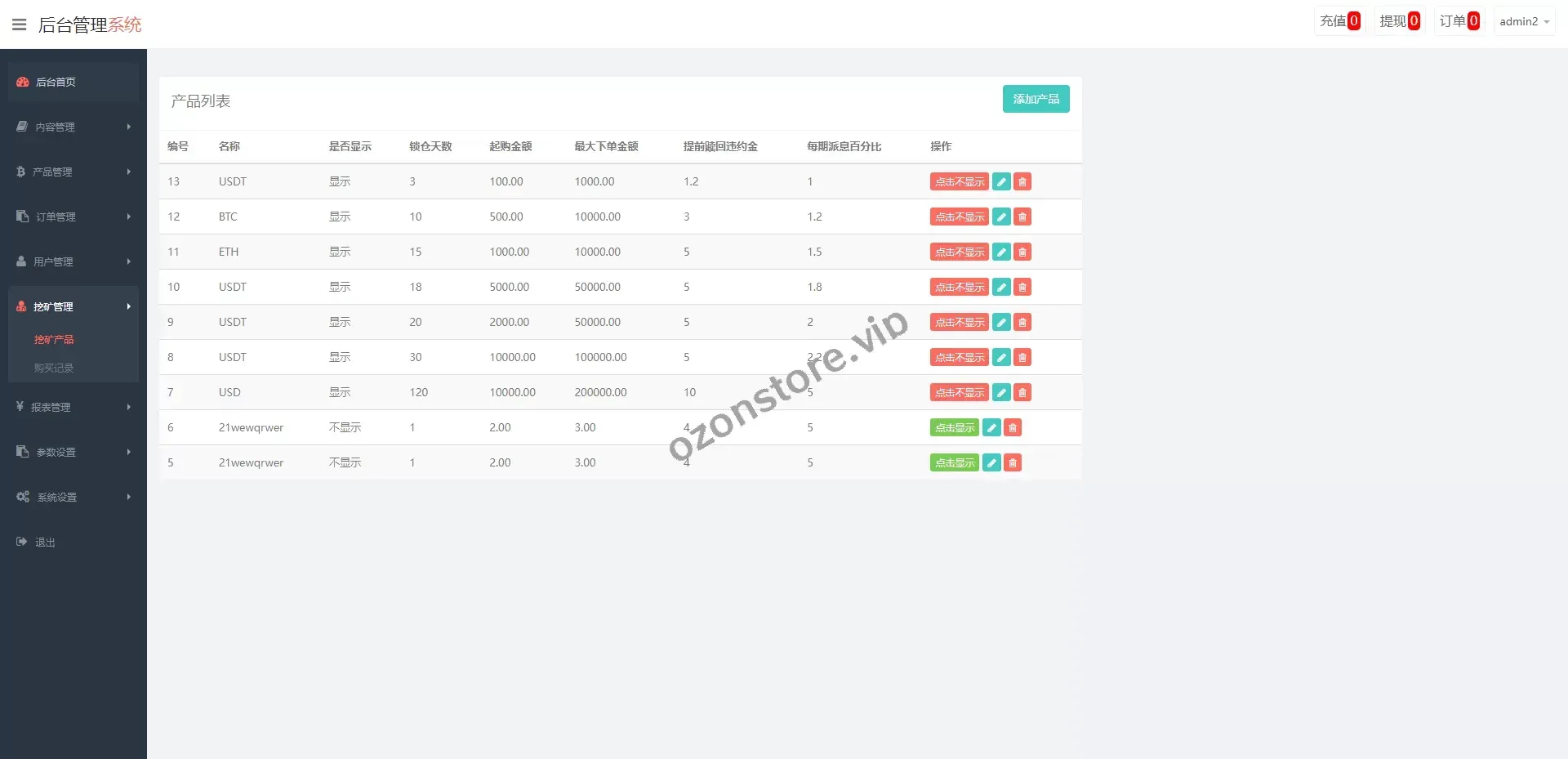Click the edit icon for product 7 USD
This screenshot has height=759, width=1568.
pos(1001,392)
